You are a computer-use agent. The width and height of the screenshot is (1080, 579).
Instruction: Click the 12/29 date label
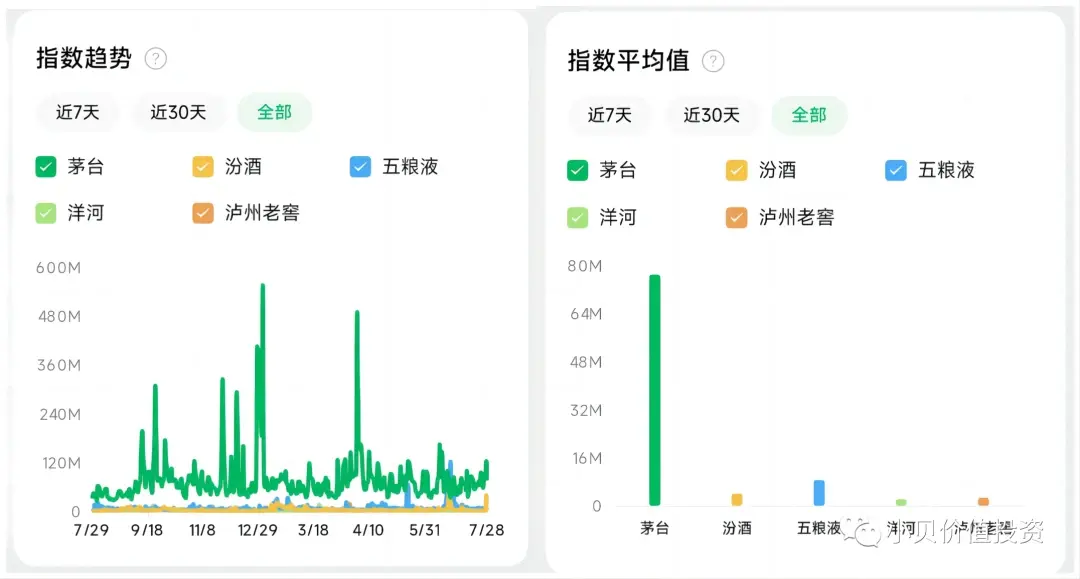point(258,530)
